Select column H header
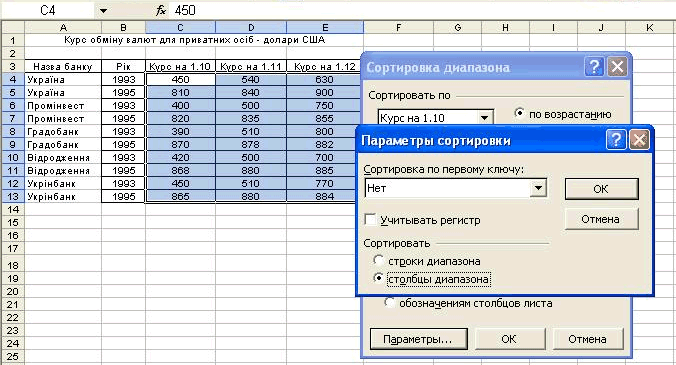Image resolution: width=676 pixels, height=365 pixels. pyautogui.click(x=505, y=28)
